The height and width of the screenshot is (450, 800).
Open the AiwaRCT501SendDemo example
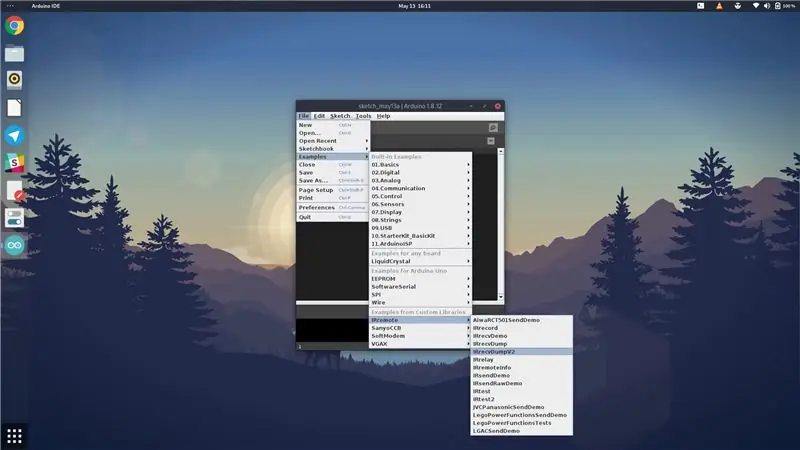521,320
